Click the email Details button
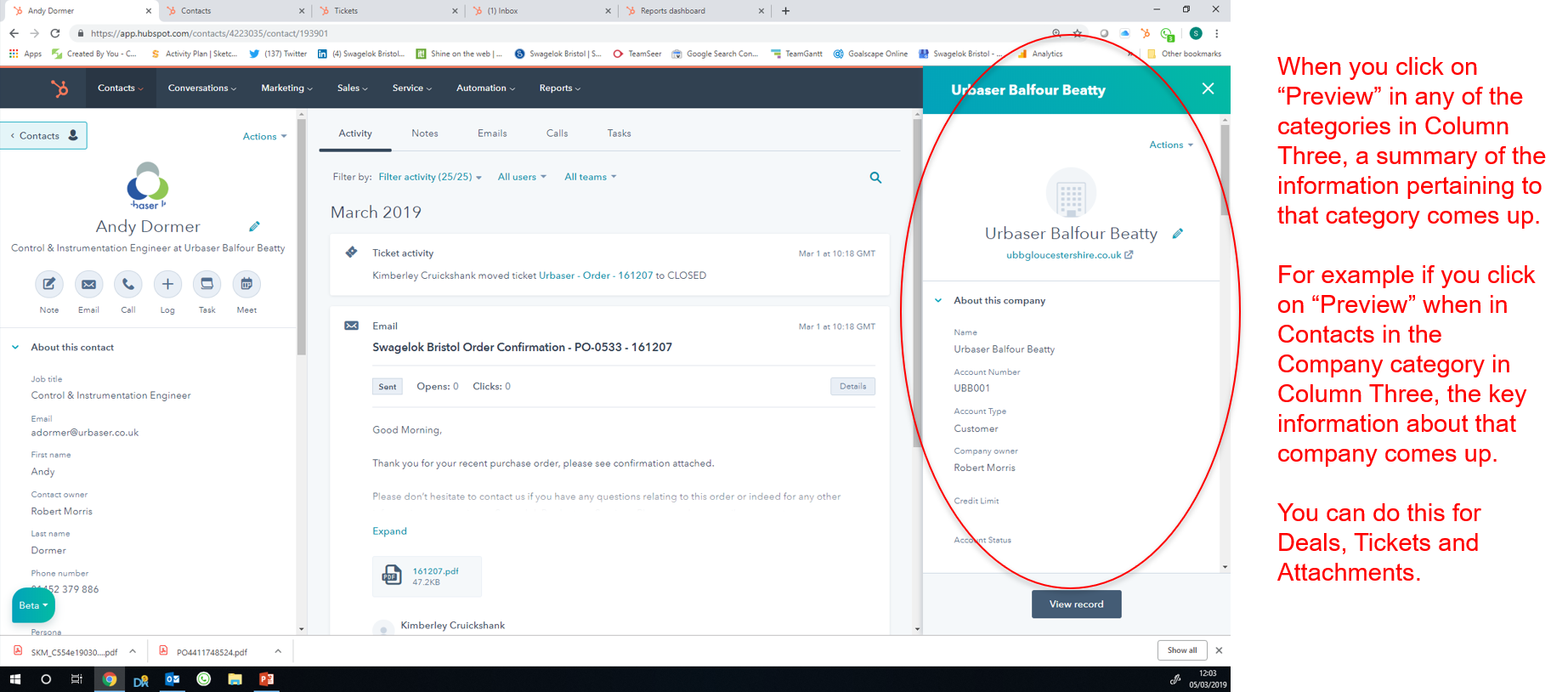1568x692 pixels. pos(852,387)
